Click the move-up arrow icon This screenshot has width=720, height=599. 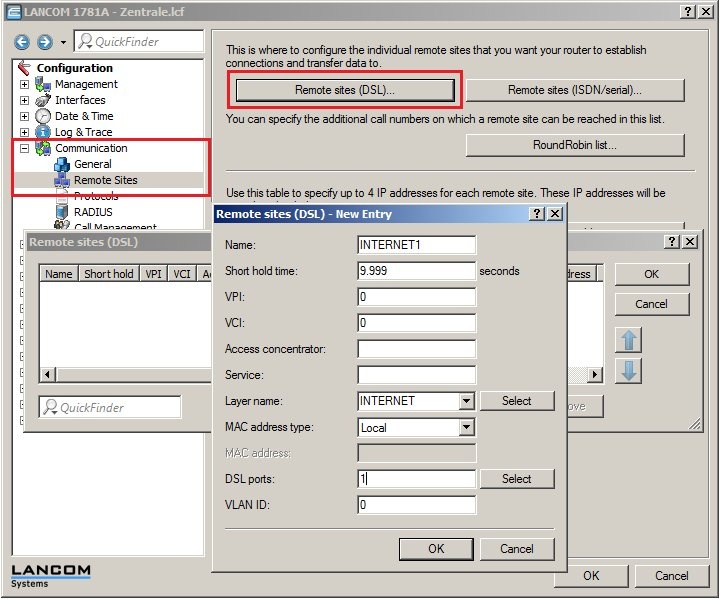tap(629, 340)
